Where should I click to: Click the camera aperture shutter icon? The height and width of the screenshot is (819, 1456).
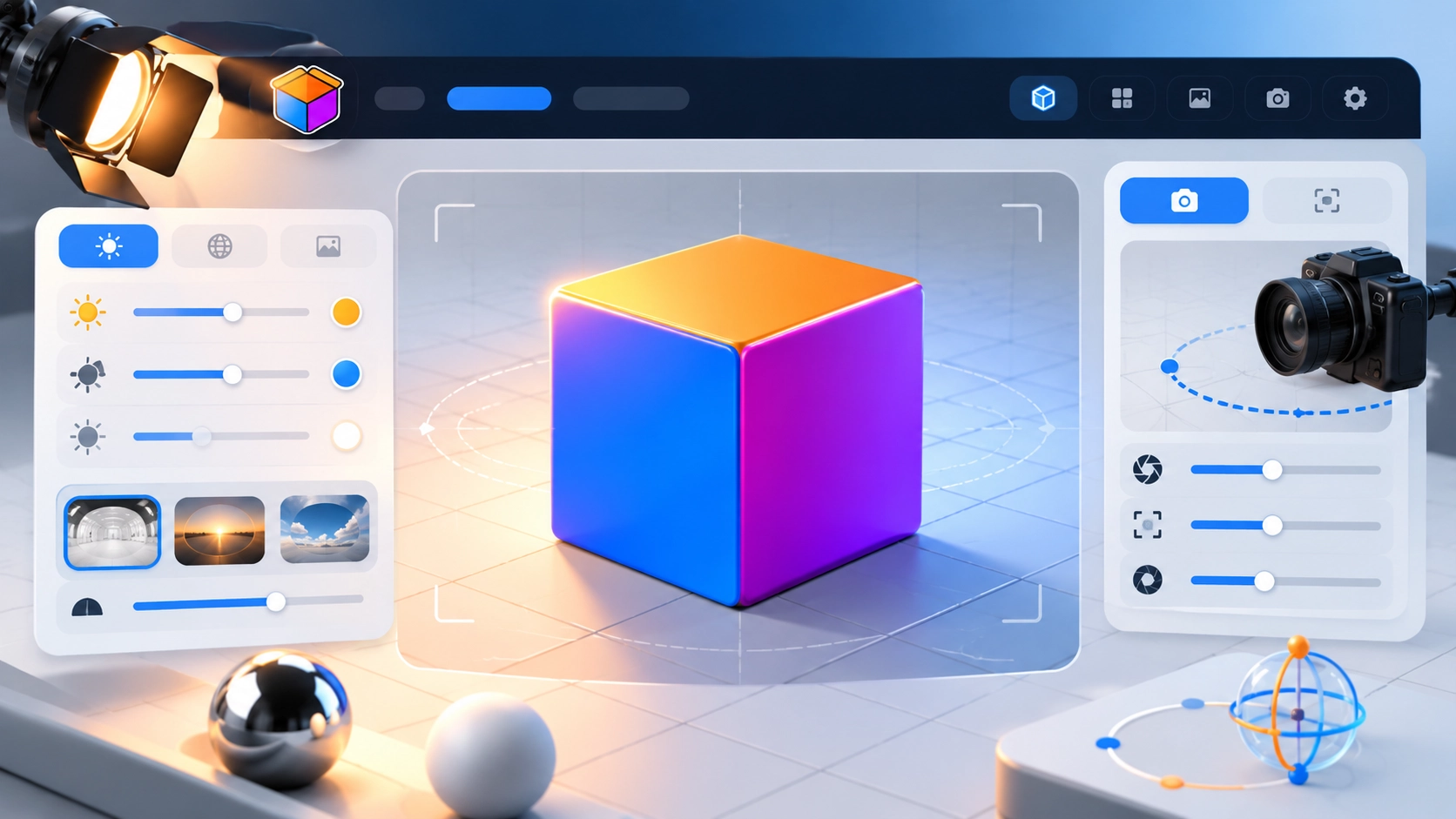[x=1148, y=469]
